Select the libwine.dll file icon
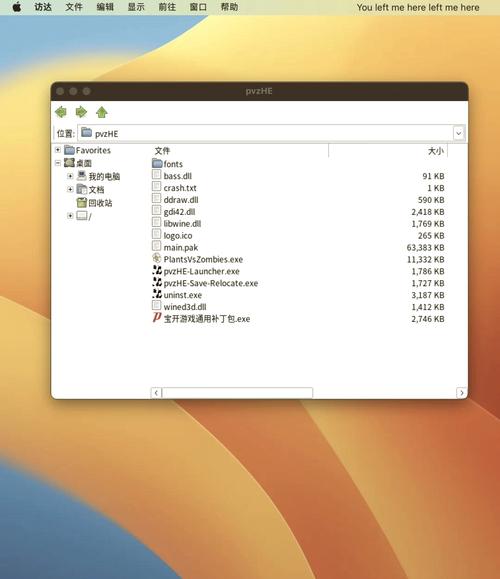Image resolution: width=500 pixels, height=579 pixels. (x=157, y=223)
